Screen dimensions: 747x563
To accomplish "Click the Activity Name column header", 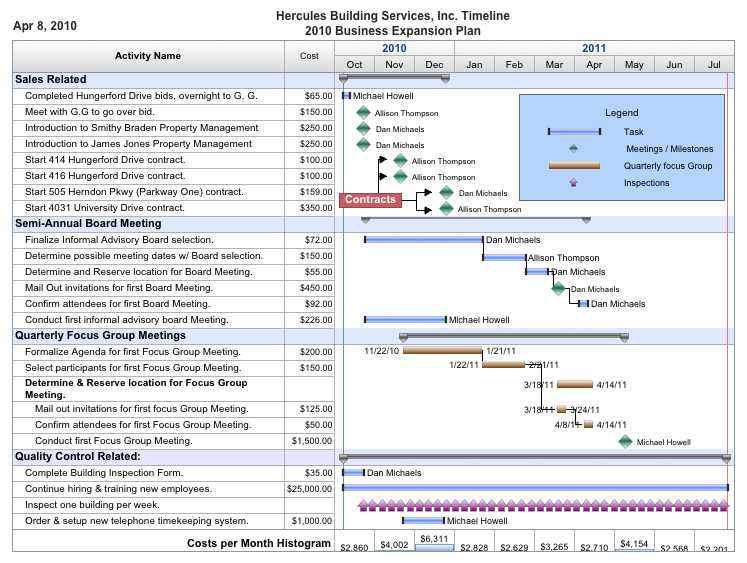I will click(x=148, y=56).
